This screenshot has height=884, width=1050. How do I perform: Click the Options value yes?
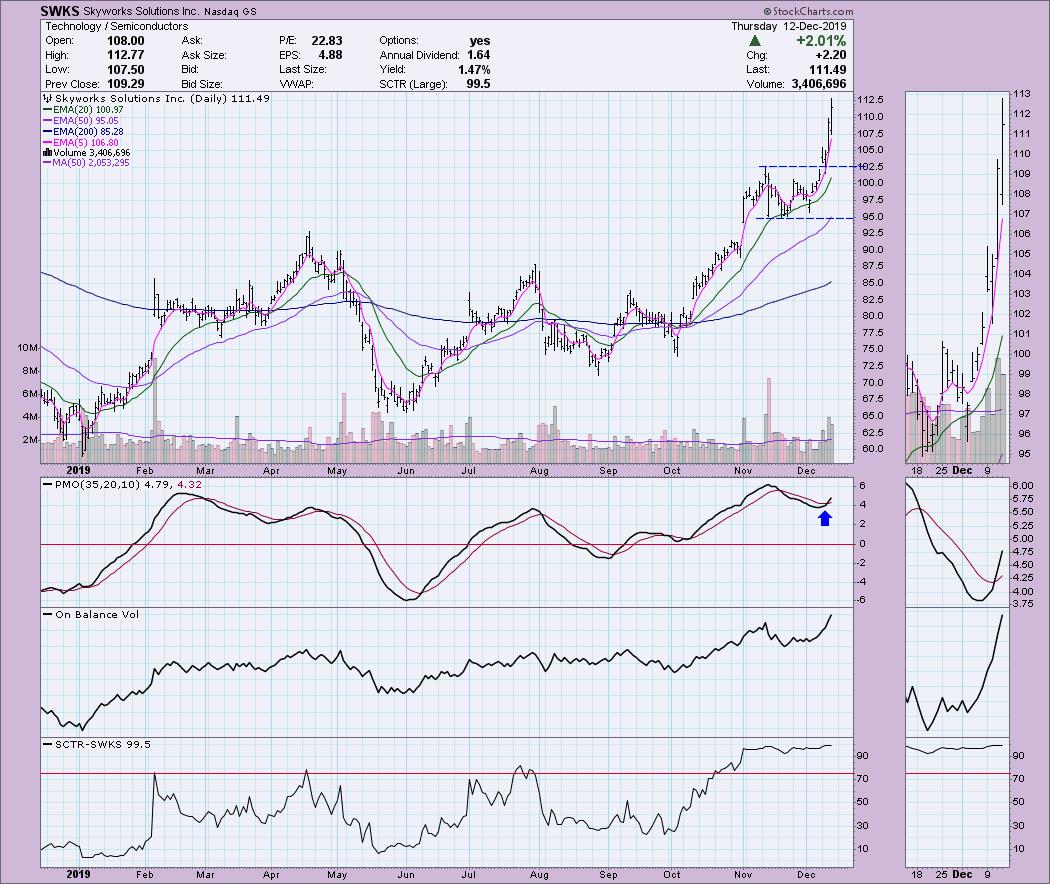click(479, 41)
